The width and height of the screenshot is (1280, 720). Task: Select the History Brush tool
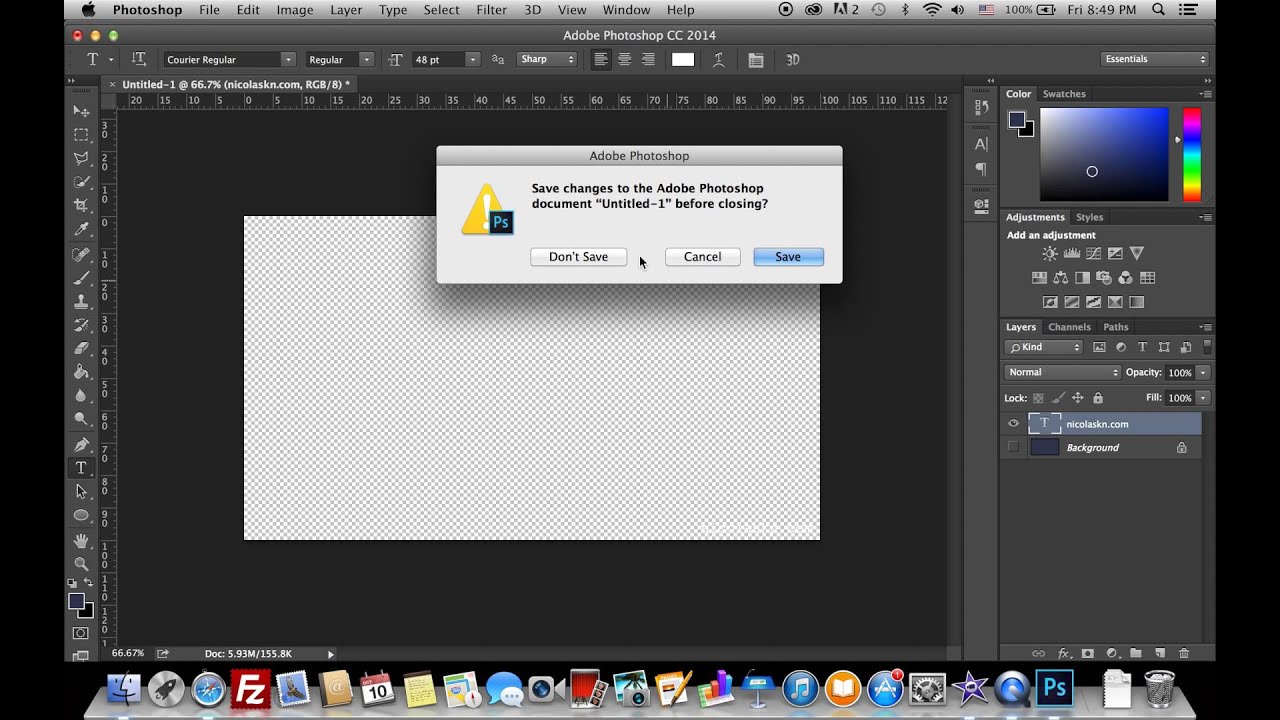[81, 325]
